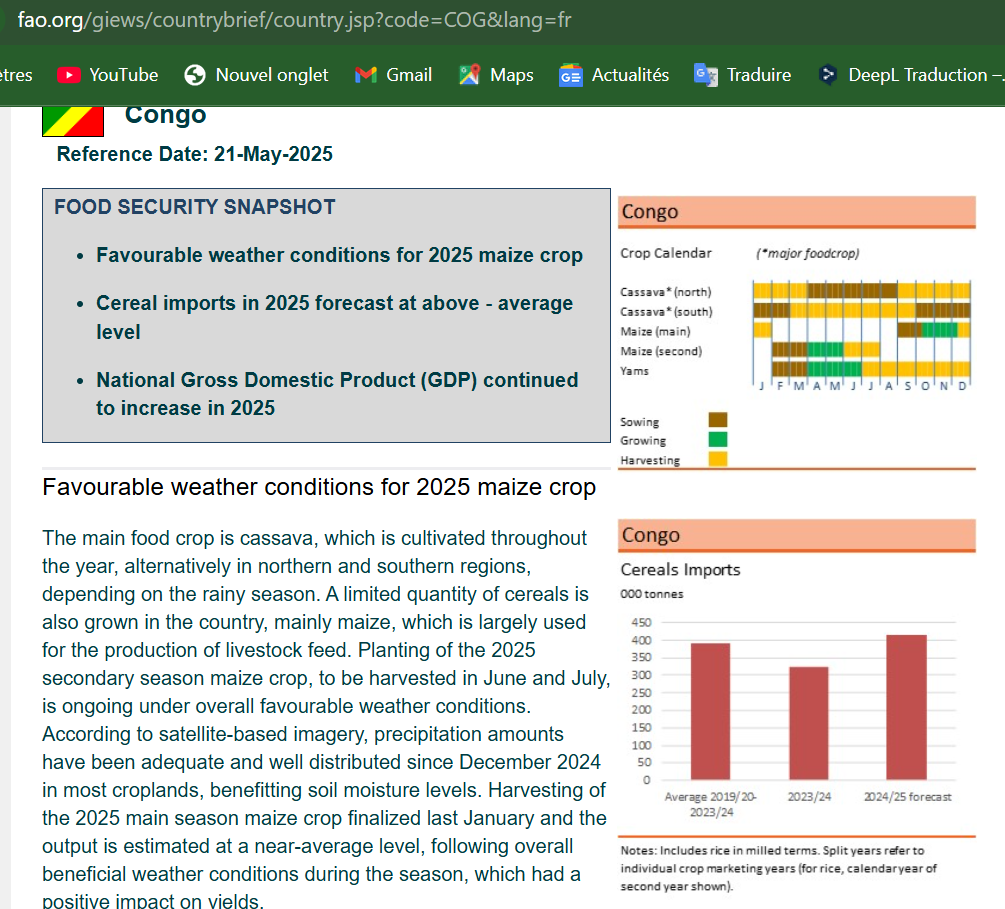Open the DeepL Traduction bookmark icon

coord(827,75)
